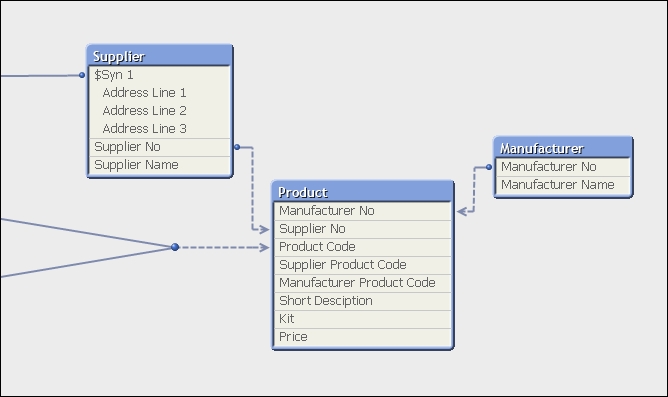668x397 pixels.
Task: Select the Product table header
Action: click(x=363, y=192)
